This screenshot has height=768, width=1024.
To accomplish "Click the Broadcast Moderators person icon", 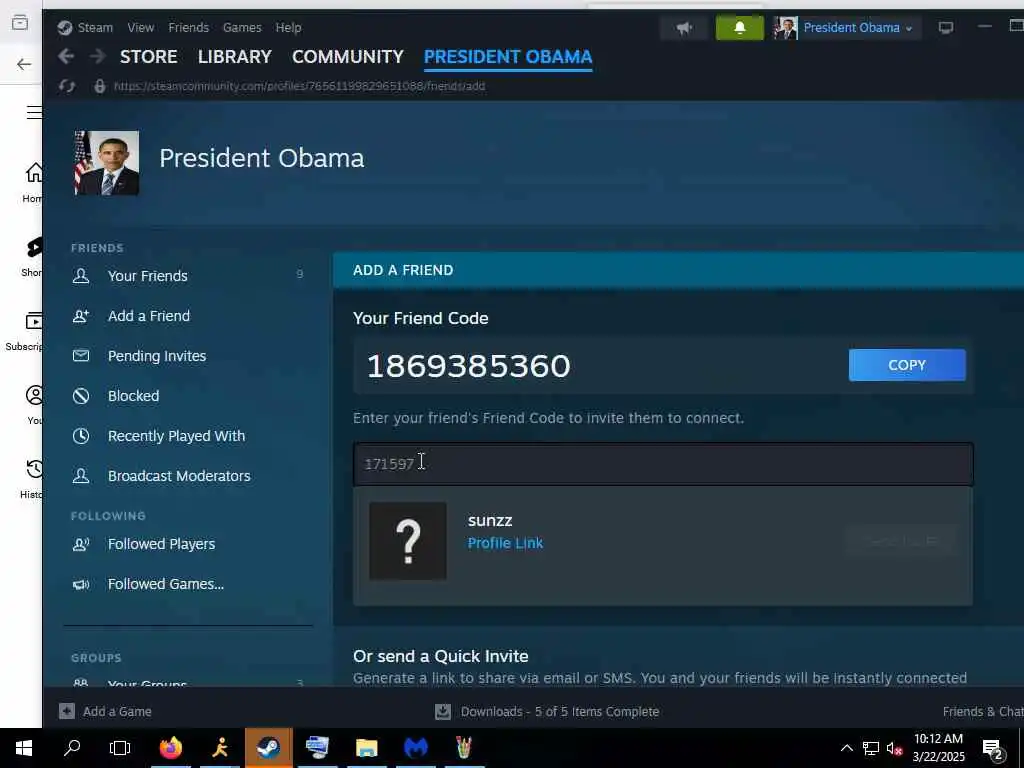I will 81,476.
